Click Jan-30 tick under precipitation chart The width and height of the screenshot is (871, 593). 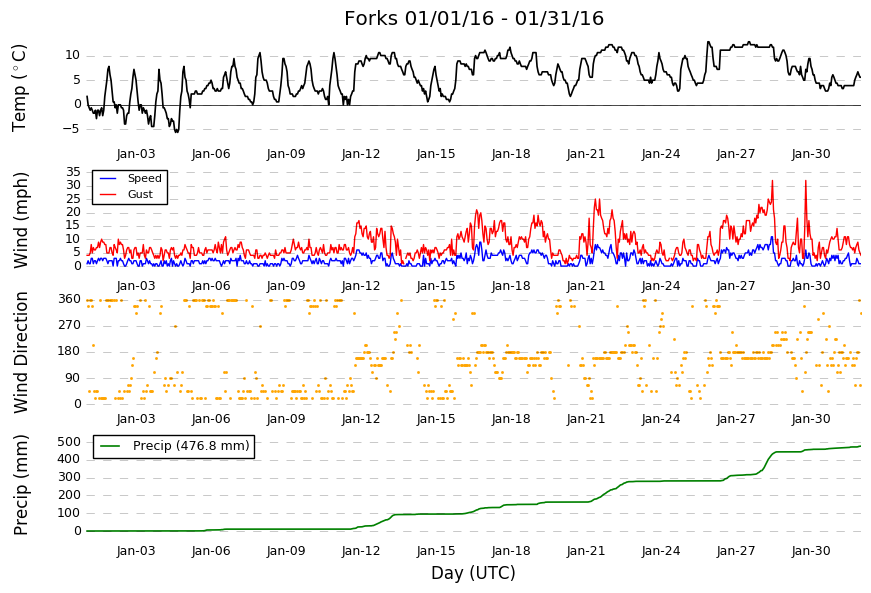click(x=811, y=551)
